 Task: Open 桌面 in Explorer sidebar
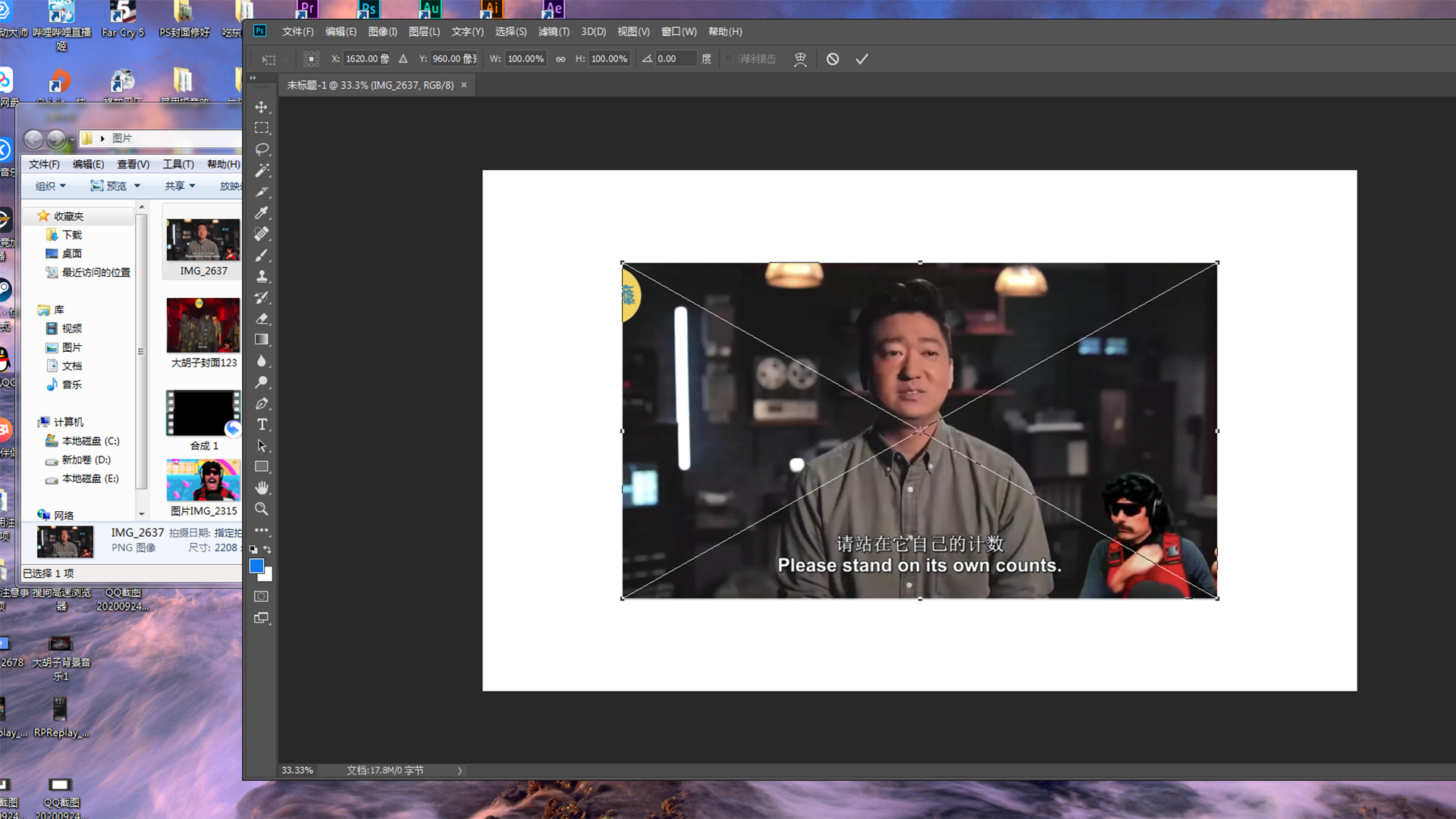72,253
